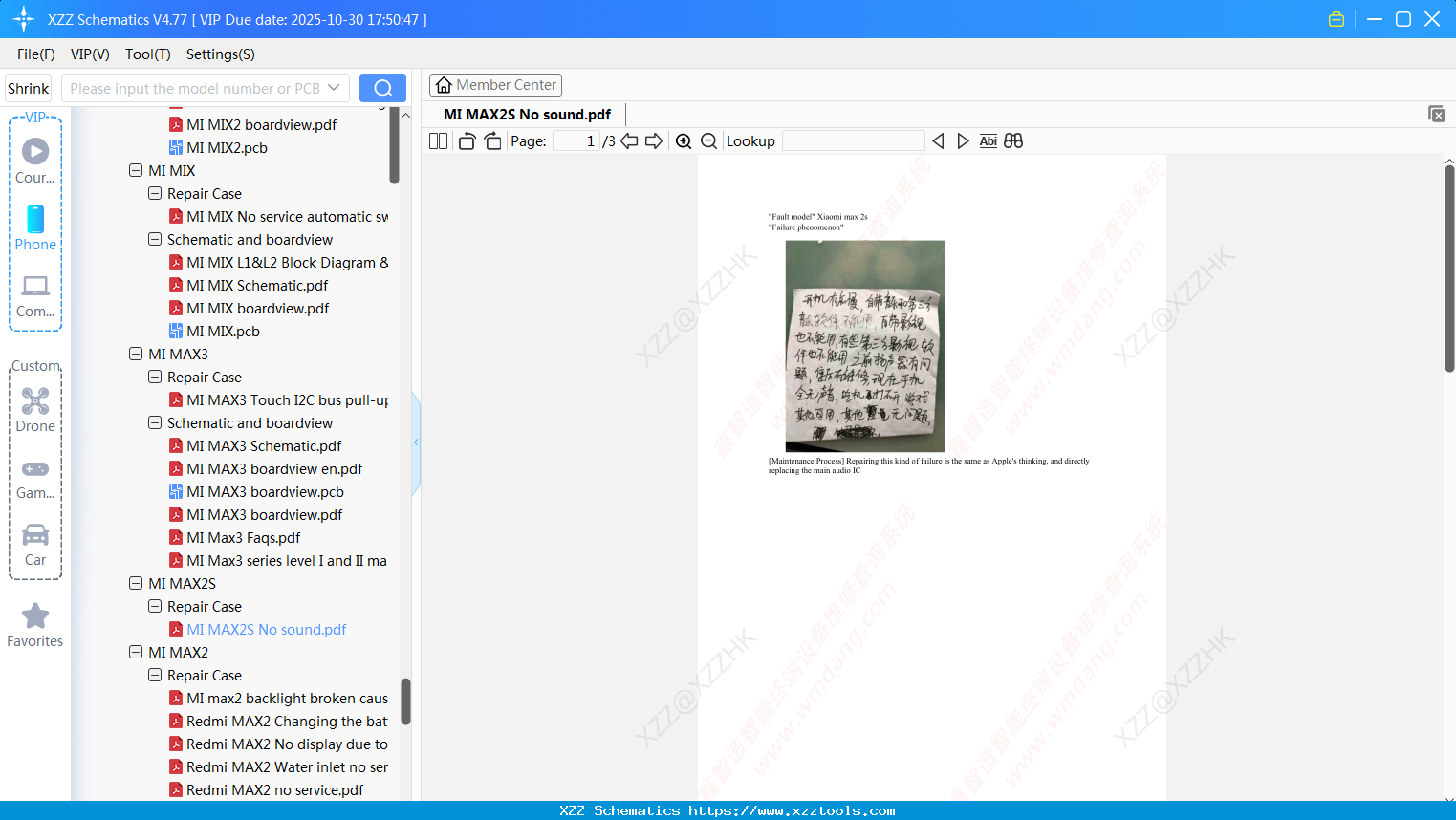This screenshot has width=1456, height=820.
Task: Open Favorites star
Action: [35, 626]
